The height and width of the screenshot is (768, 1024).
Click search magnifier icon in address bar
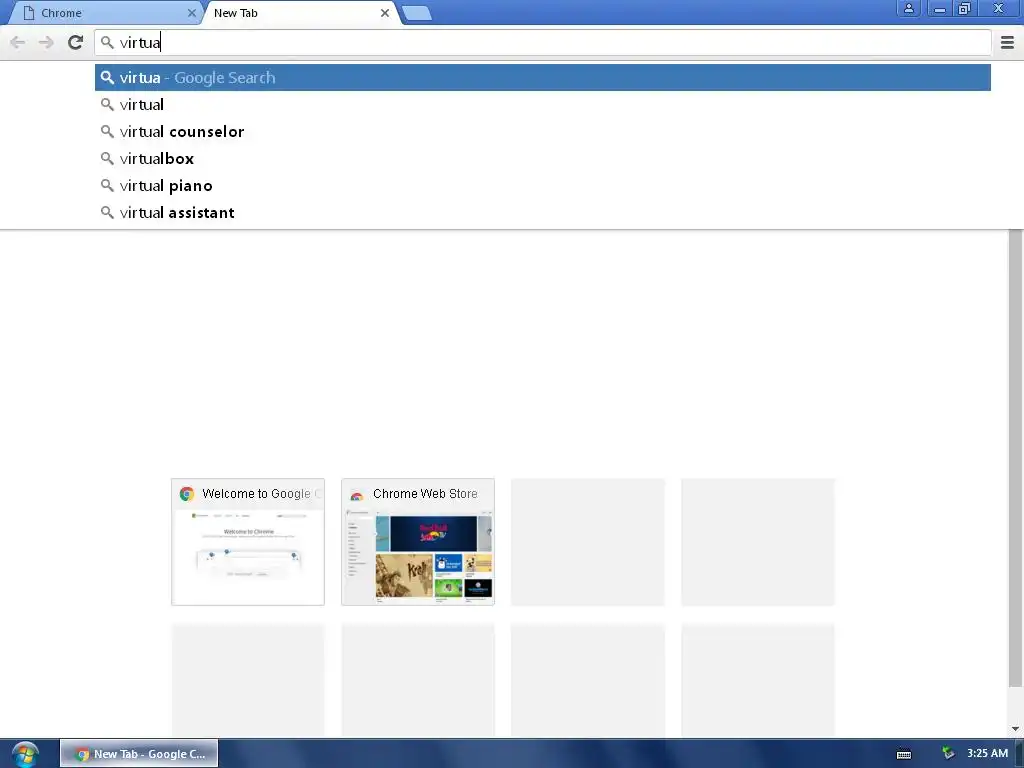click(107, 42)
